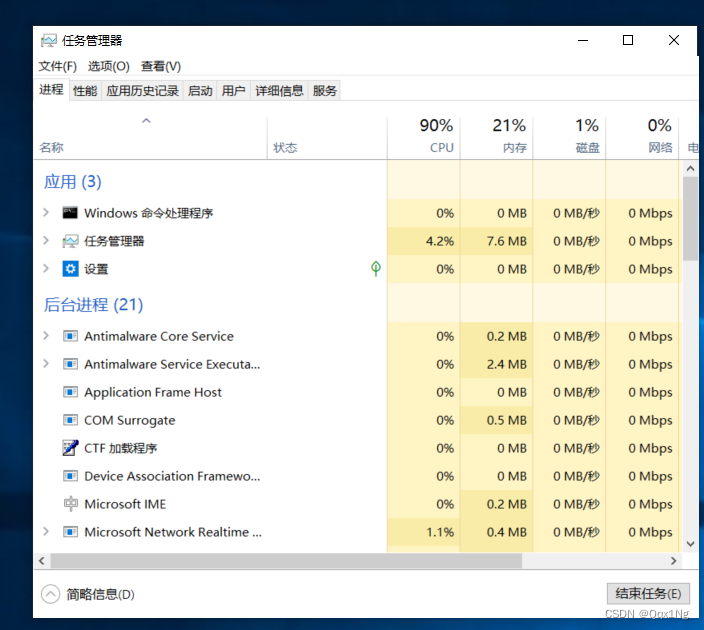704x630 pixels.
Task: Expand Antimalware Service Executable row
Action: pos(46,363)
